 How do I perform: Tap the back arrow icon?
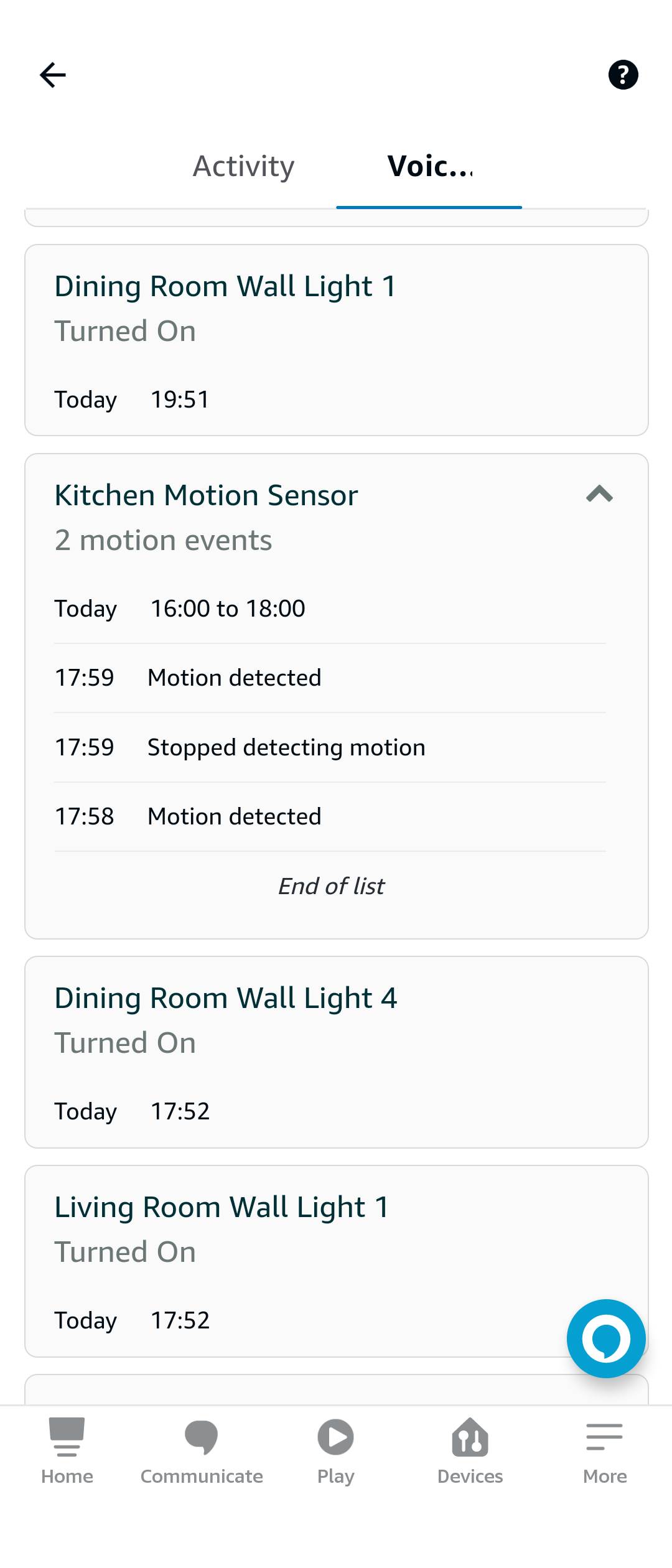[x=53, y=75]
